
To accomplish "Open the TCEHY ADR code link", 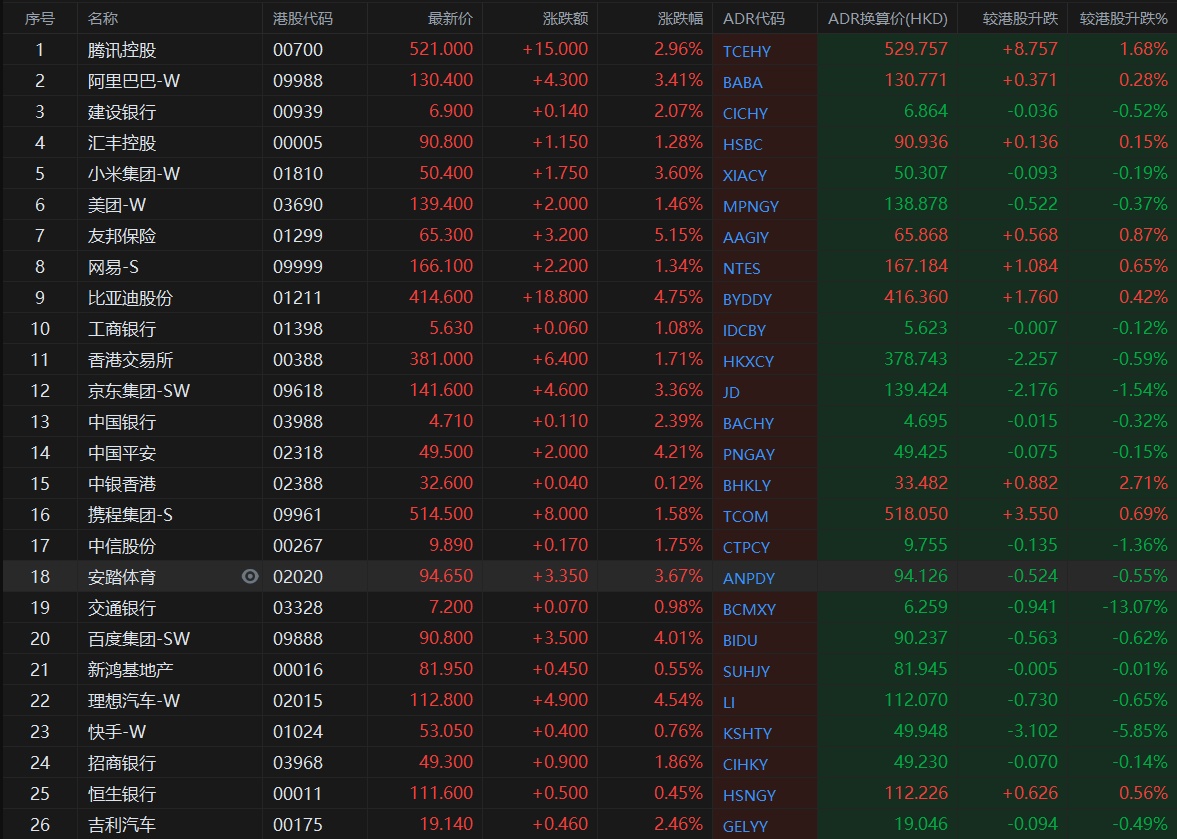I will [x=747, y=51].
